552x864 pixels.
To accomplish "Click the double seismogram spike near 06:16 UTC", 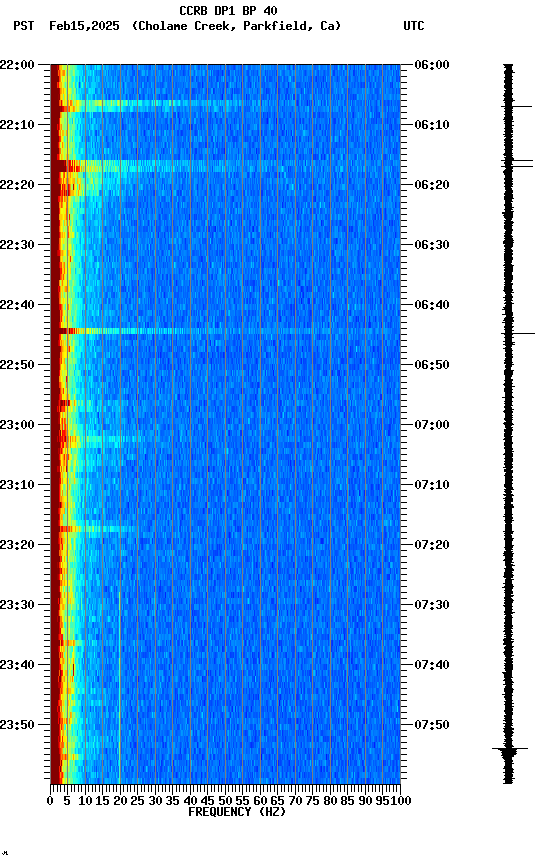I will [x=517, y=163].
